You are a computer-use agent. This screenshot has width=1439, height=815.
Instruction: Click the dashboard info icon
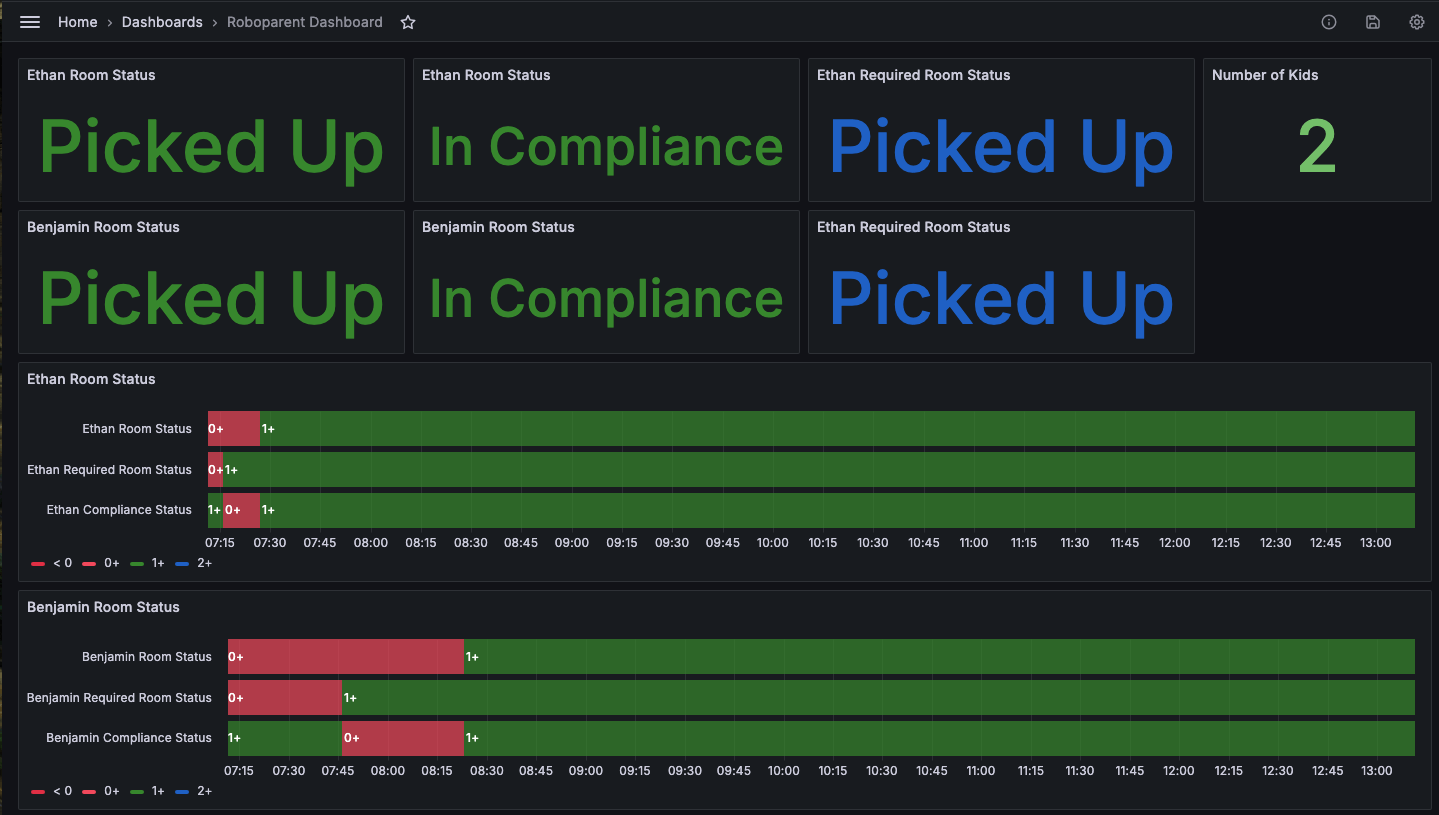click(x=1328, y=21)
